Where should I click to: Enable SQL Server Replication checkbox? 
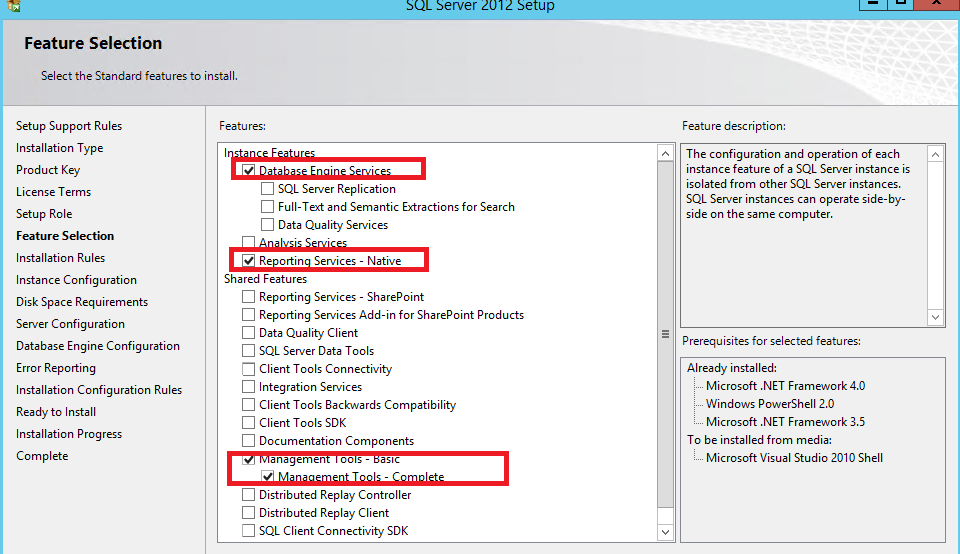click(x=268, y=189)
